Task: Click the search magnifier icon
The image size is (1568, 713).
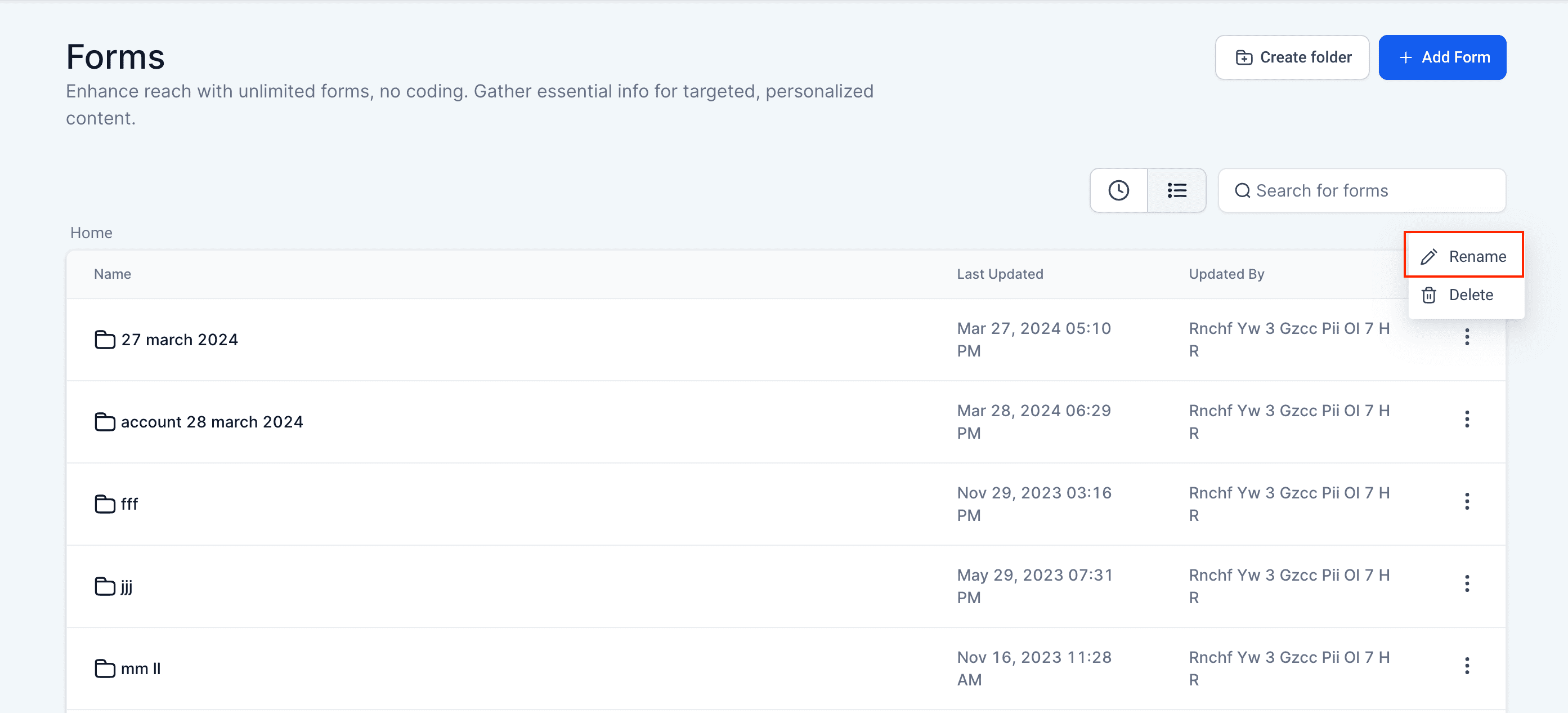Action: point(1242,190)
